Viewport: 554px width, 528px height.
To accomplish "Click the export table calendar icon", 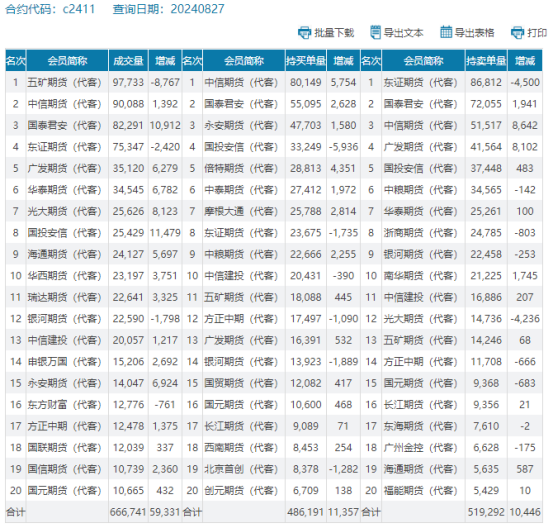I will tap(446, 32).
